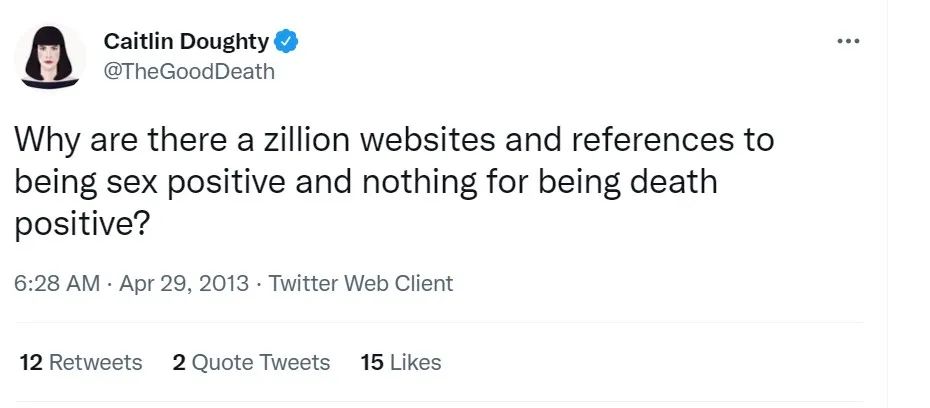930x408 pixels.
Task: Click the tweet line starting "being sex positive"
Action: point(368,182)
